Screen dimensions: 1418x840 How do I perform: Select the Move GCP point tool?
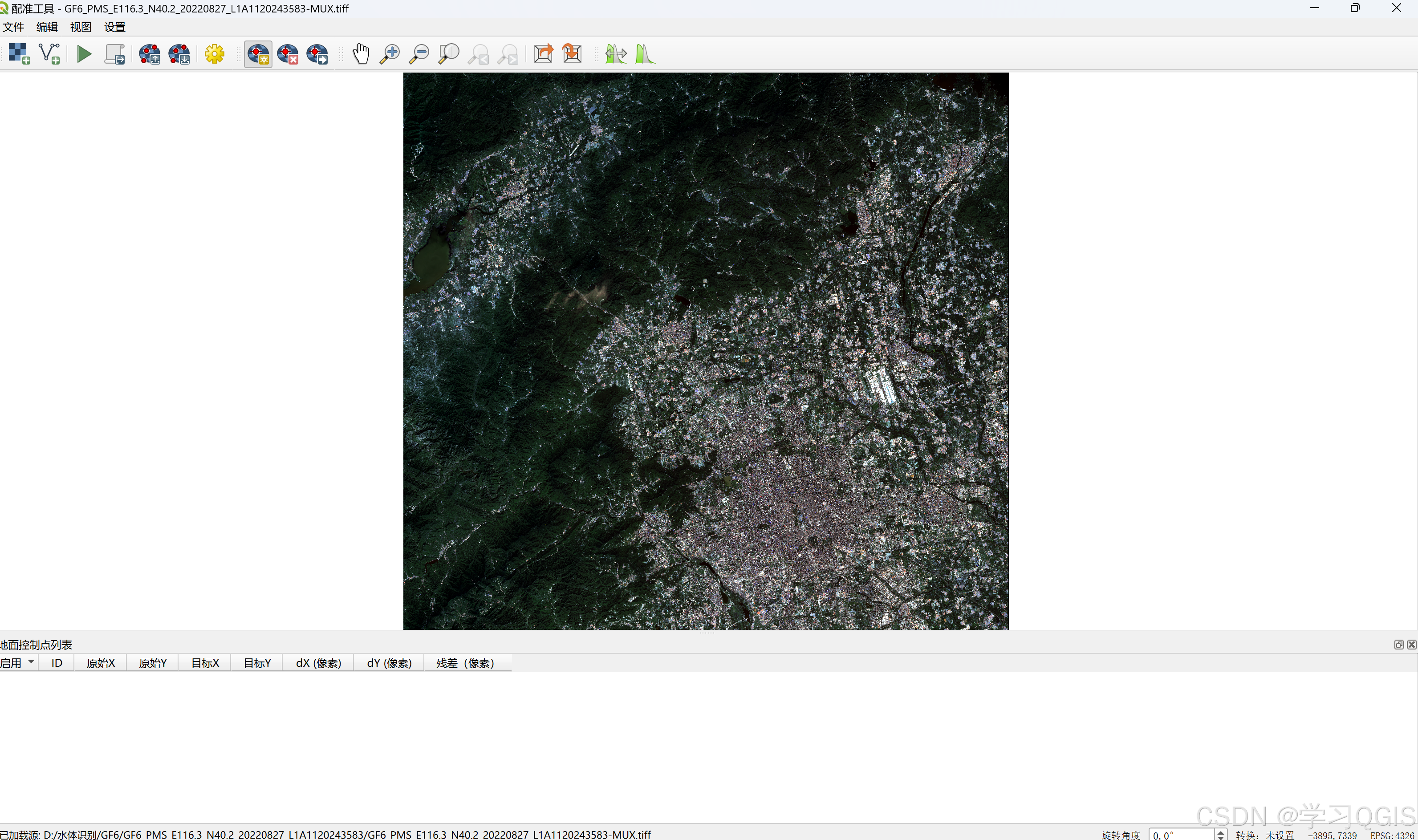click(x=317, y=54)
